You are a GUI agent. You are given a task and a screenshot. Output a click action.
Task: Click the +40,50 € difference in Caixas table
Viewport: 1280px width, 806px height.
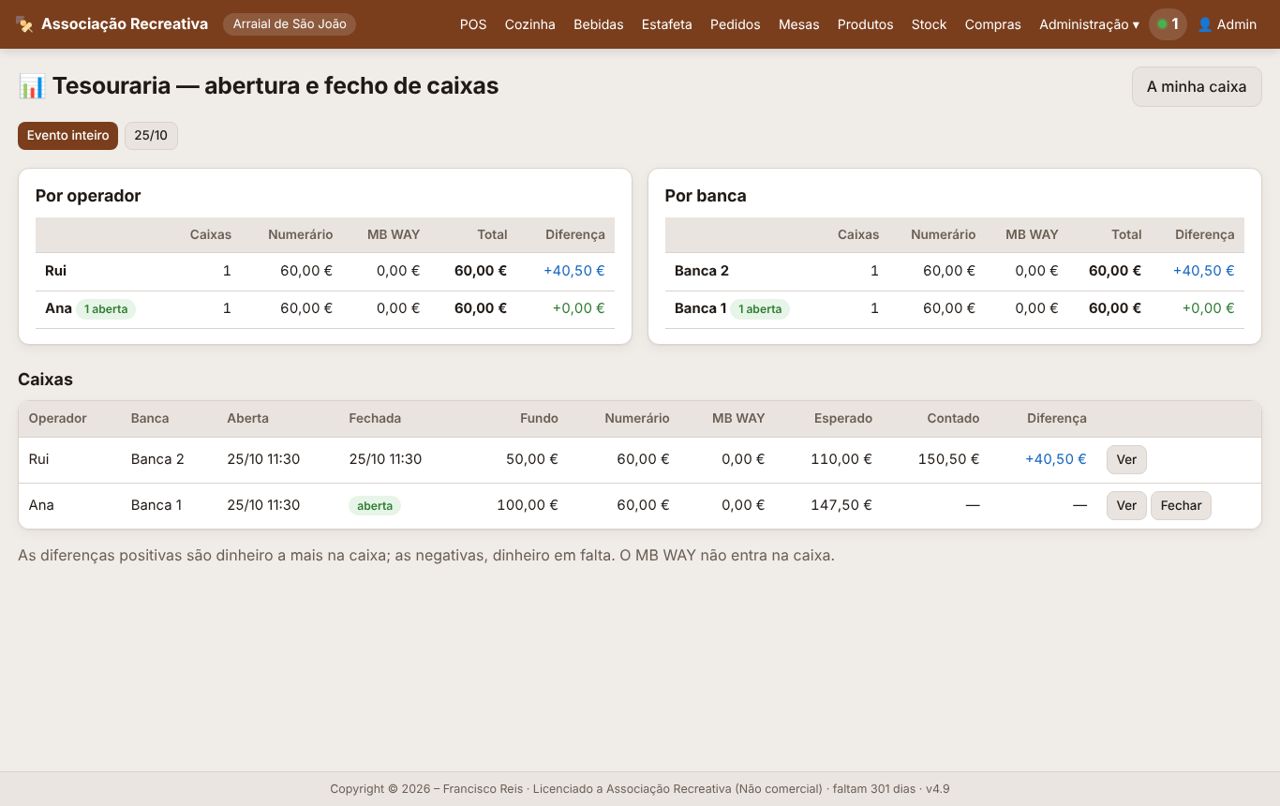pos(1056,459)
